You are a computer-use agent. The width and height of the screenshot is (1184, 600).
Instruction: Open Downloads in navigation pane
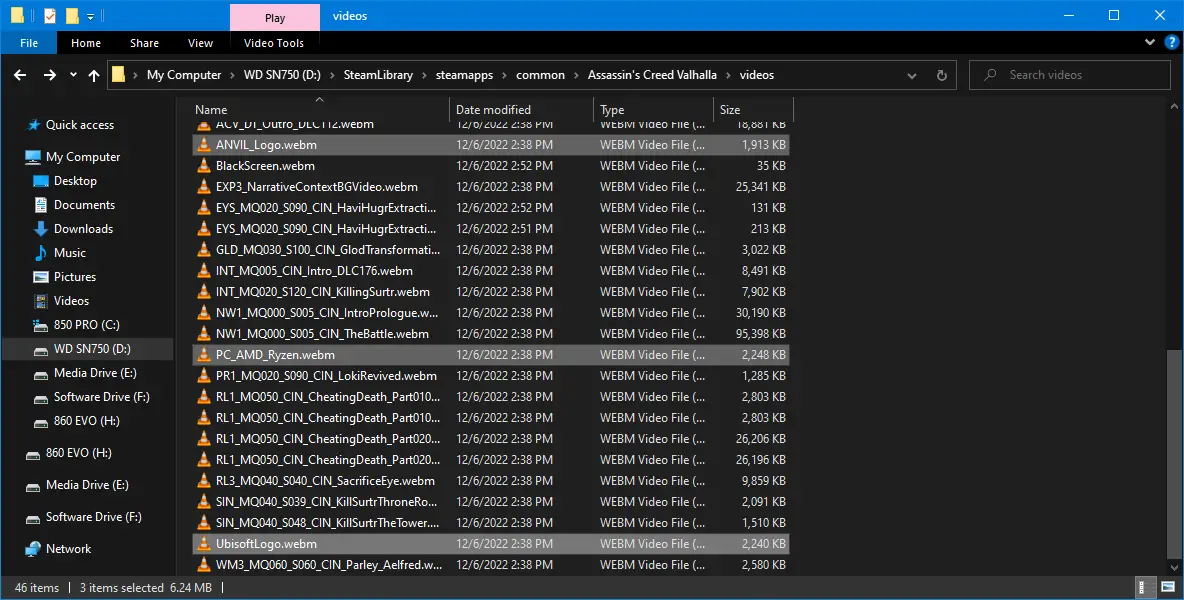point(83,229)
